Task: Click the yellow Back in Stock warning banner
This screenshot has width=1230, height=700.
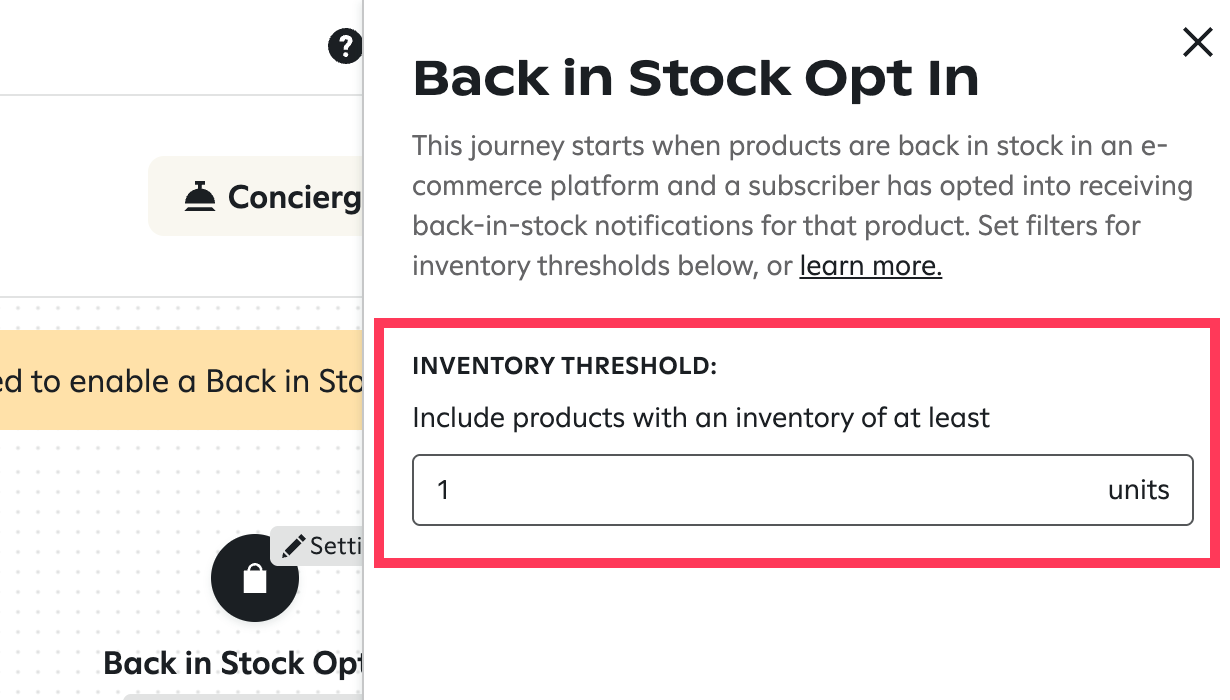Action: 180,381
